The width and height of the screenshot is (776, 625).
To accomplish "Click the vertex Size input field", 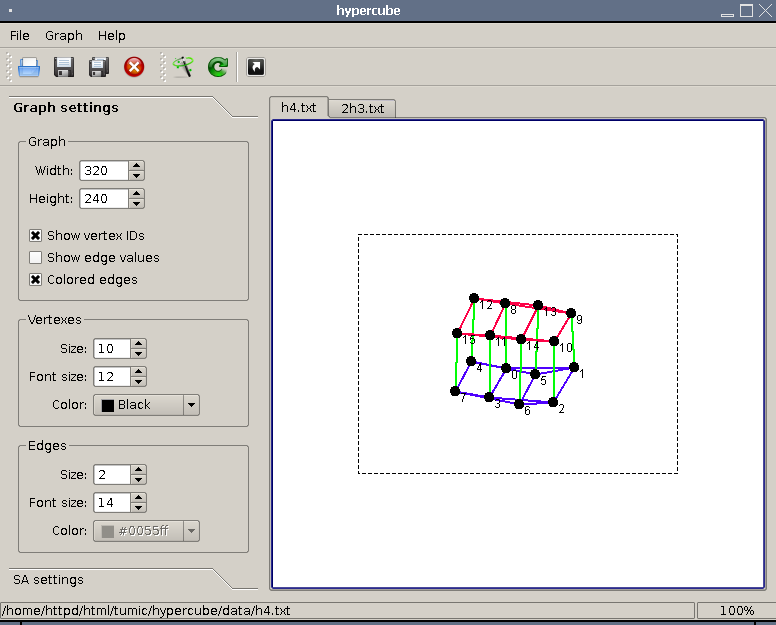I will (112, 349).
